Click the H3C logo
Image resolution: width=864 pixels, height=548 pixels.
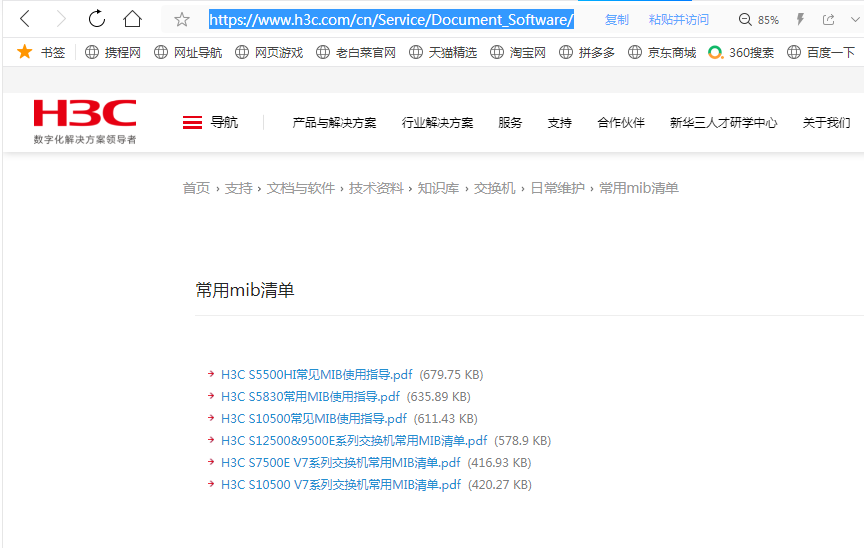click(85, 122)
